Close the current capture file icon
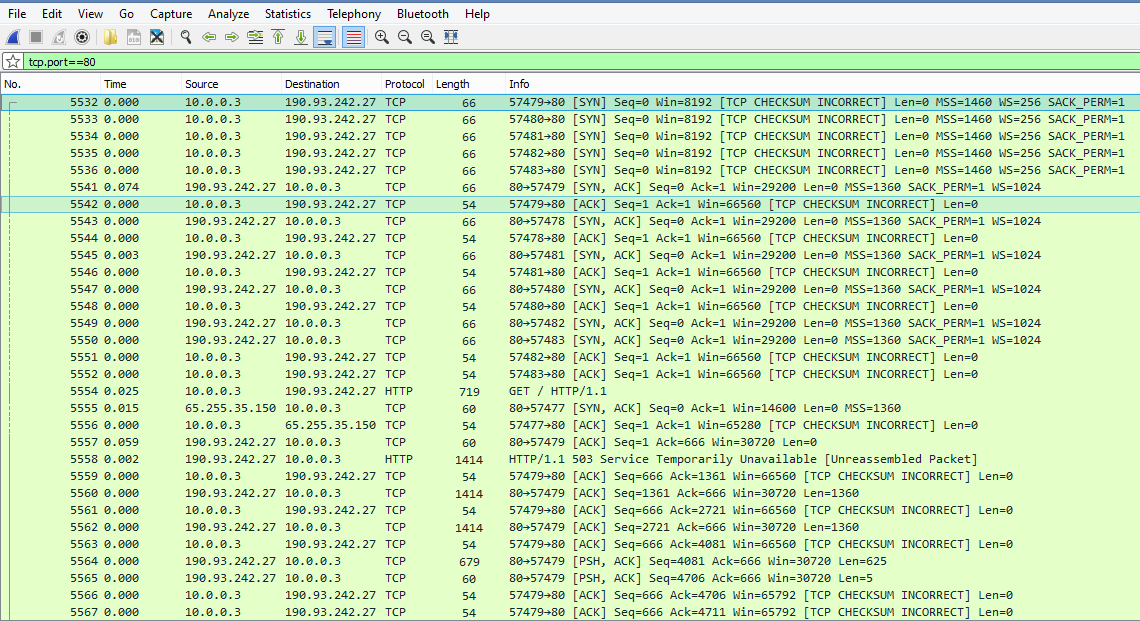Viewport: 1140px width, 621px height. (x=157, y=37)
